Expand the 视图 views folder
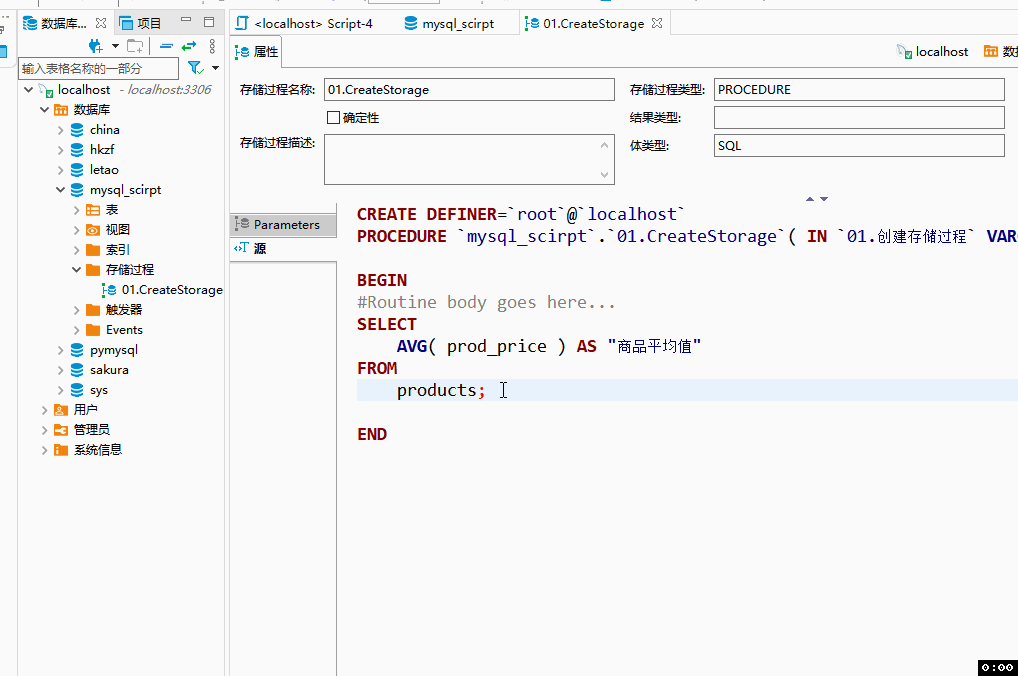This screenshot has height=676, width=1018. [77, 230]
